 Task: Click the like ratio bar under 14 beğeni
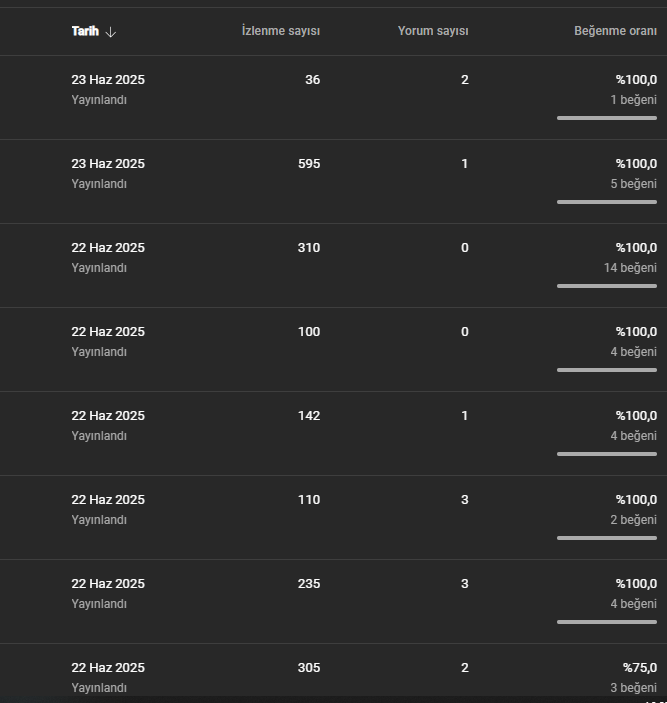607,286
